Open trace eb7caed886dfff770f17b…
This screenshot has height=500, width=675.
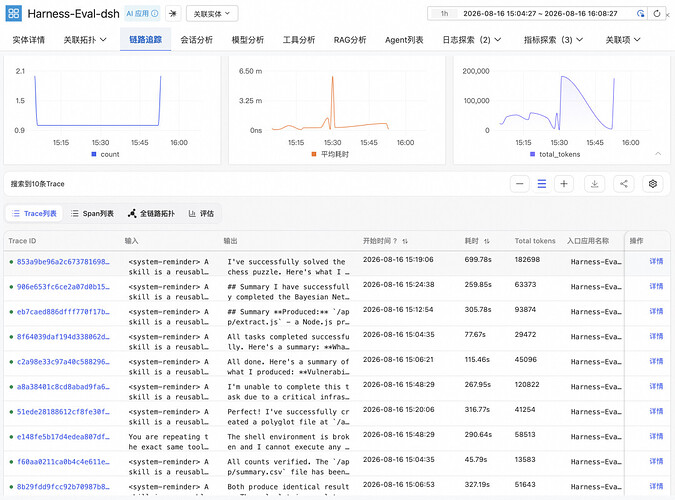(63, 311)
